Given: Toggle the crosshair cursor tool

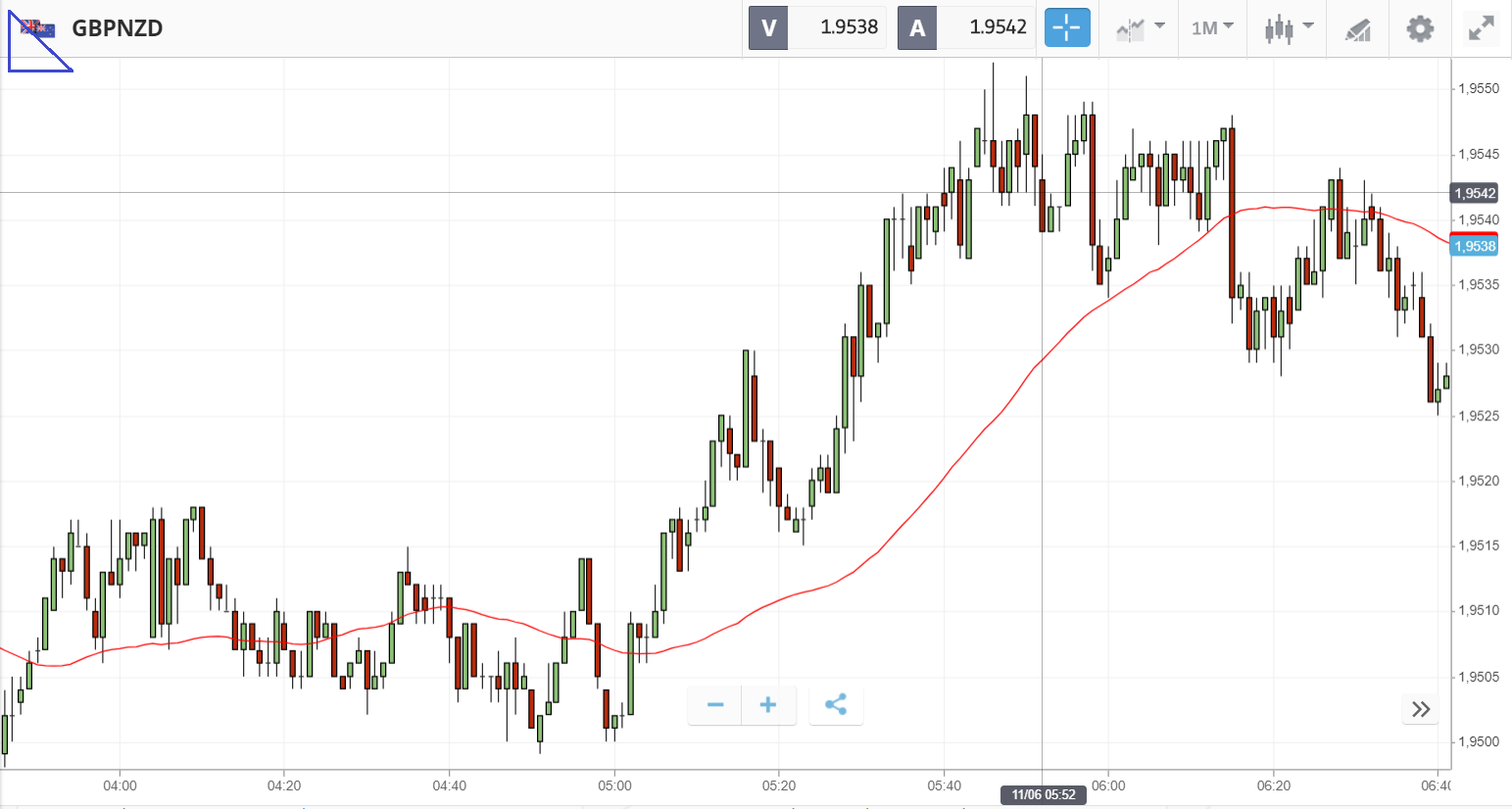Looking at the screenshot, I should tap(1067, 28).
